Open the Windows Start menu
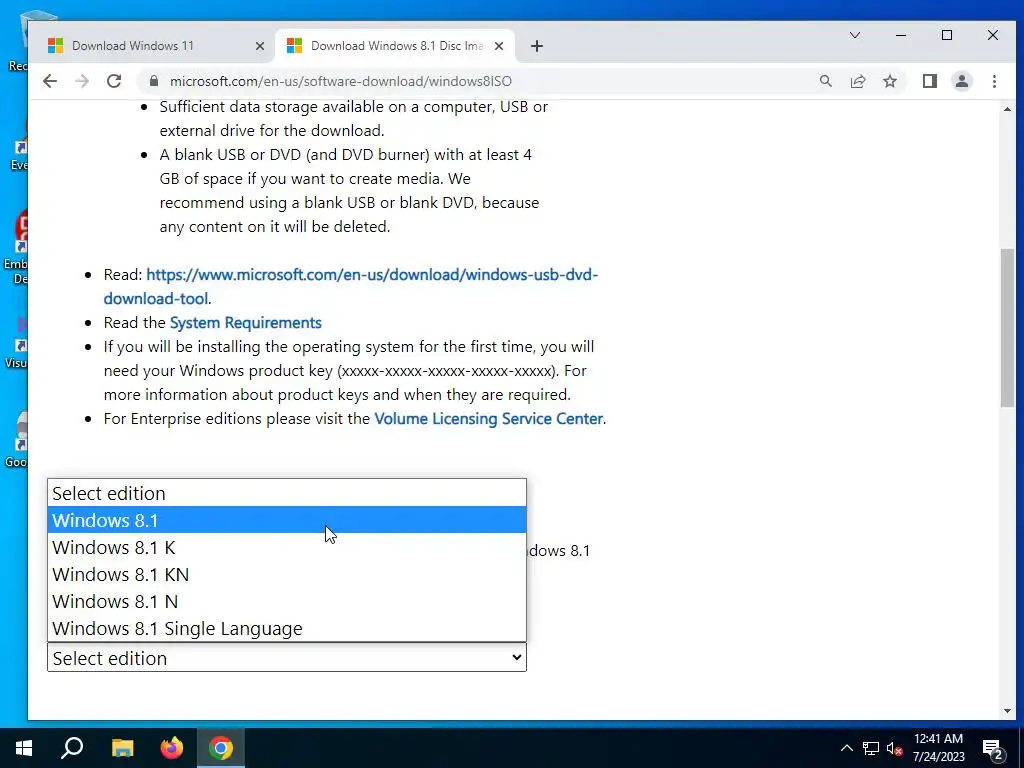Image resolution: width=1024 pixels, height=768 pixels. [x=24, y=748]
